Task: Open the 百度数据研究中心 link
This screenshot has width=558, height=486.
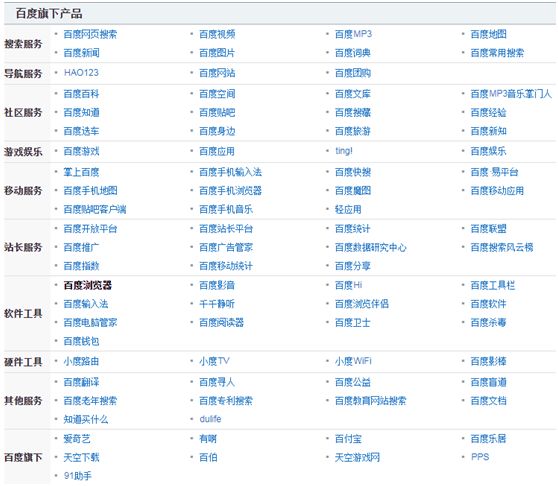Action: (x=371, y=247)
